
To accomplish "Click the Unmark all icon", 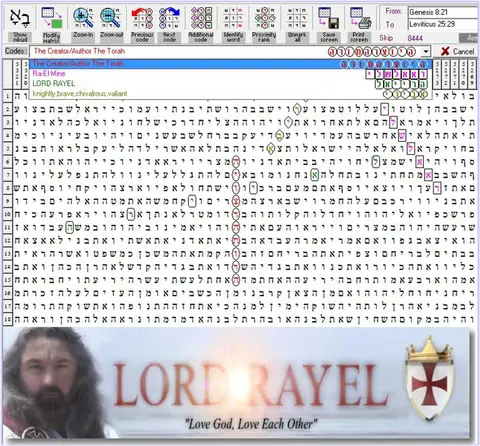I will pyautogui.click(x=297, y=18).
